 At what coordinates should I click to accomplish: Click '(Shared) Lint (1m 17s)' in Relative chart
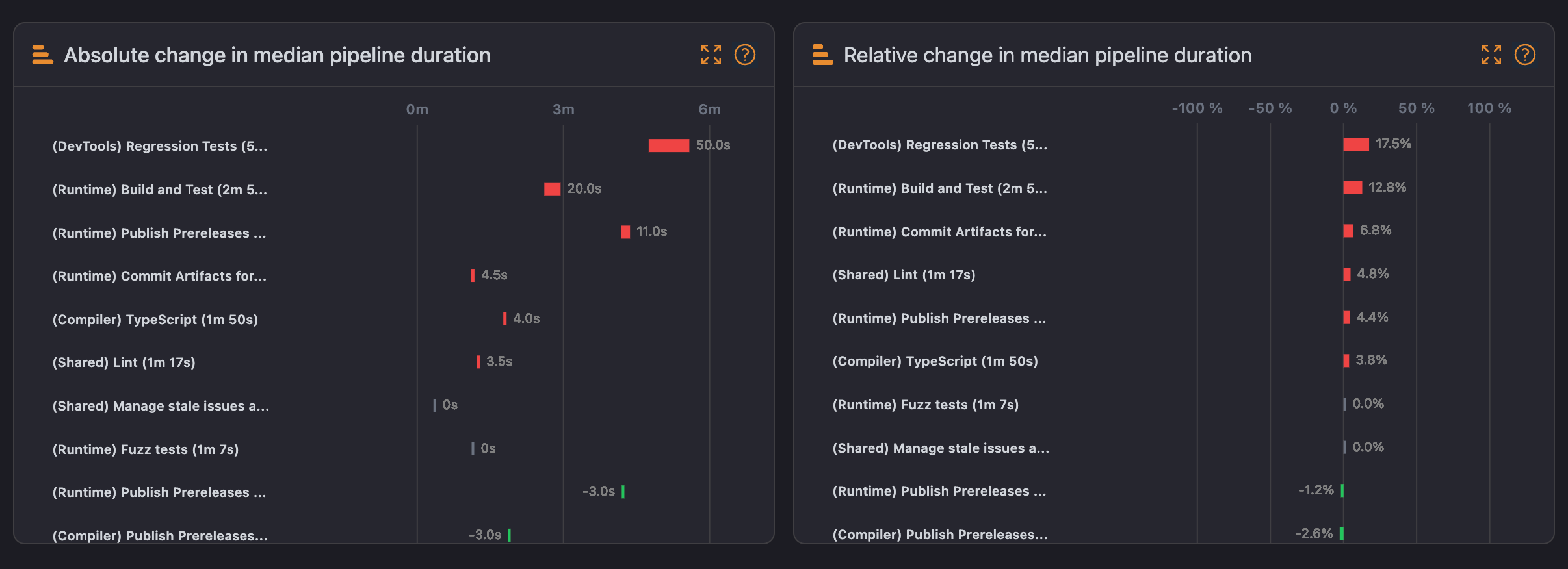point(904,275)
